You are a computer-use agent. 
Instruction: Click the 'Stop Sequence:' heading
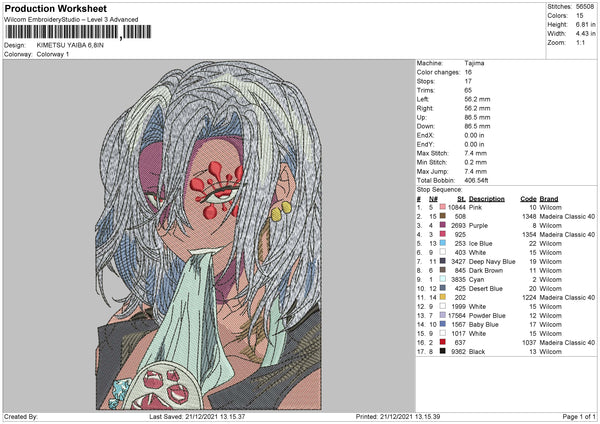[439, 190]
